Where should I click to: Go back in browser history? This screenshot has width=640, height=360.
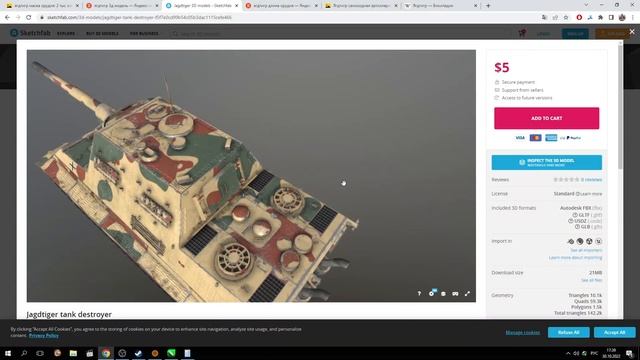coord(7,18)
